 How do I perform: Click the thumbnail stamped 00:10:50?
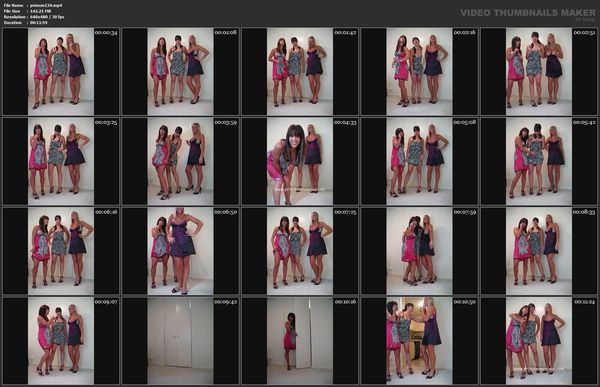point(419,341)
